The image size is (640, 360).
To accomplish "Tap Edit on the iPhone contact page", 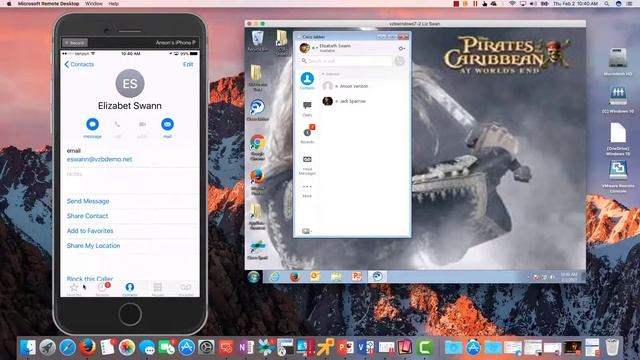I will (188, 64).
